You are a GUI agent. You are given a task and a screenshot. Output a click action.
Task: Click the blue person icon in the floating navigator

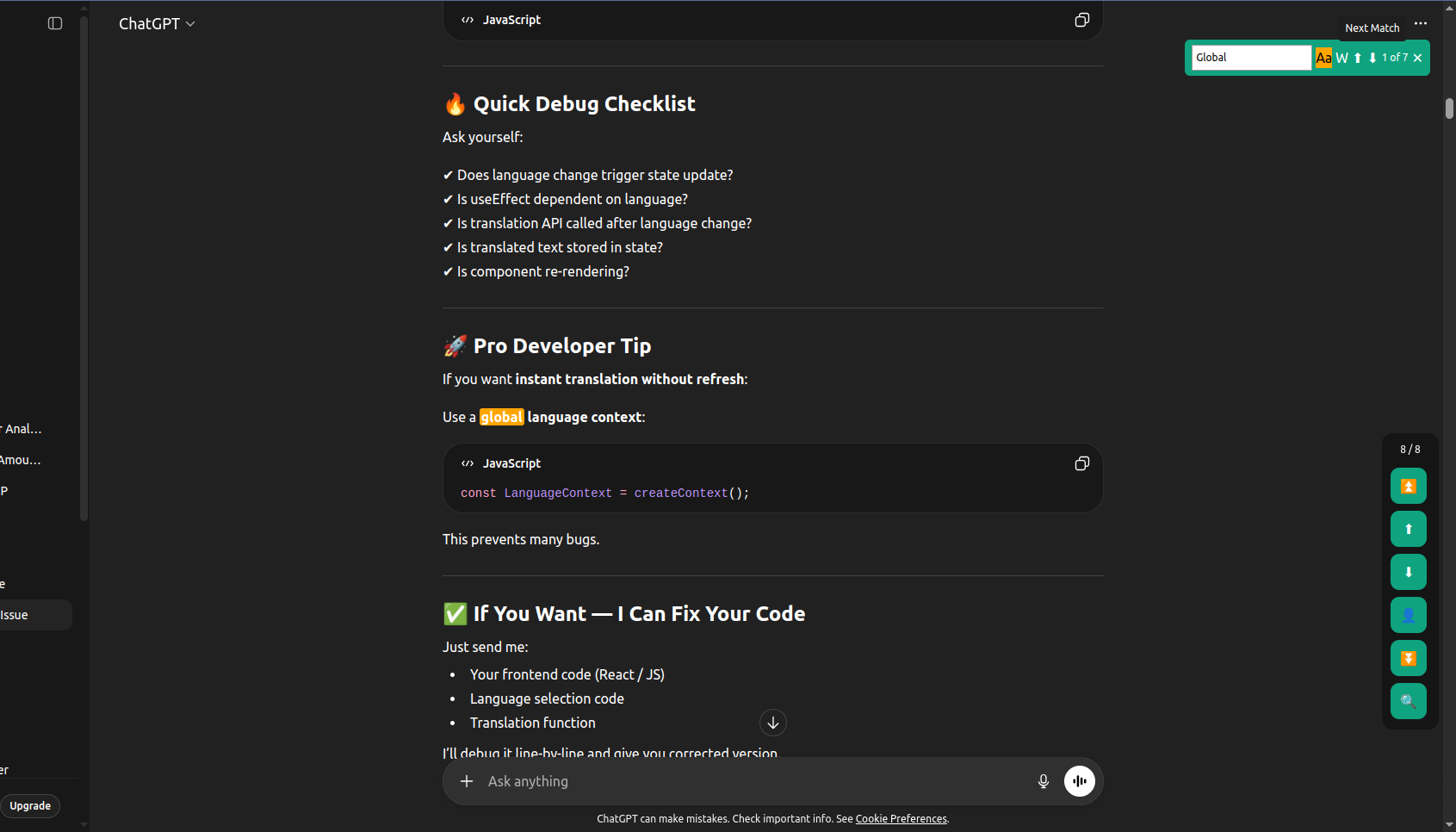(1408, 615)
